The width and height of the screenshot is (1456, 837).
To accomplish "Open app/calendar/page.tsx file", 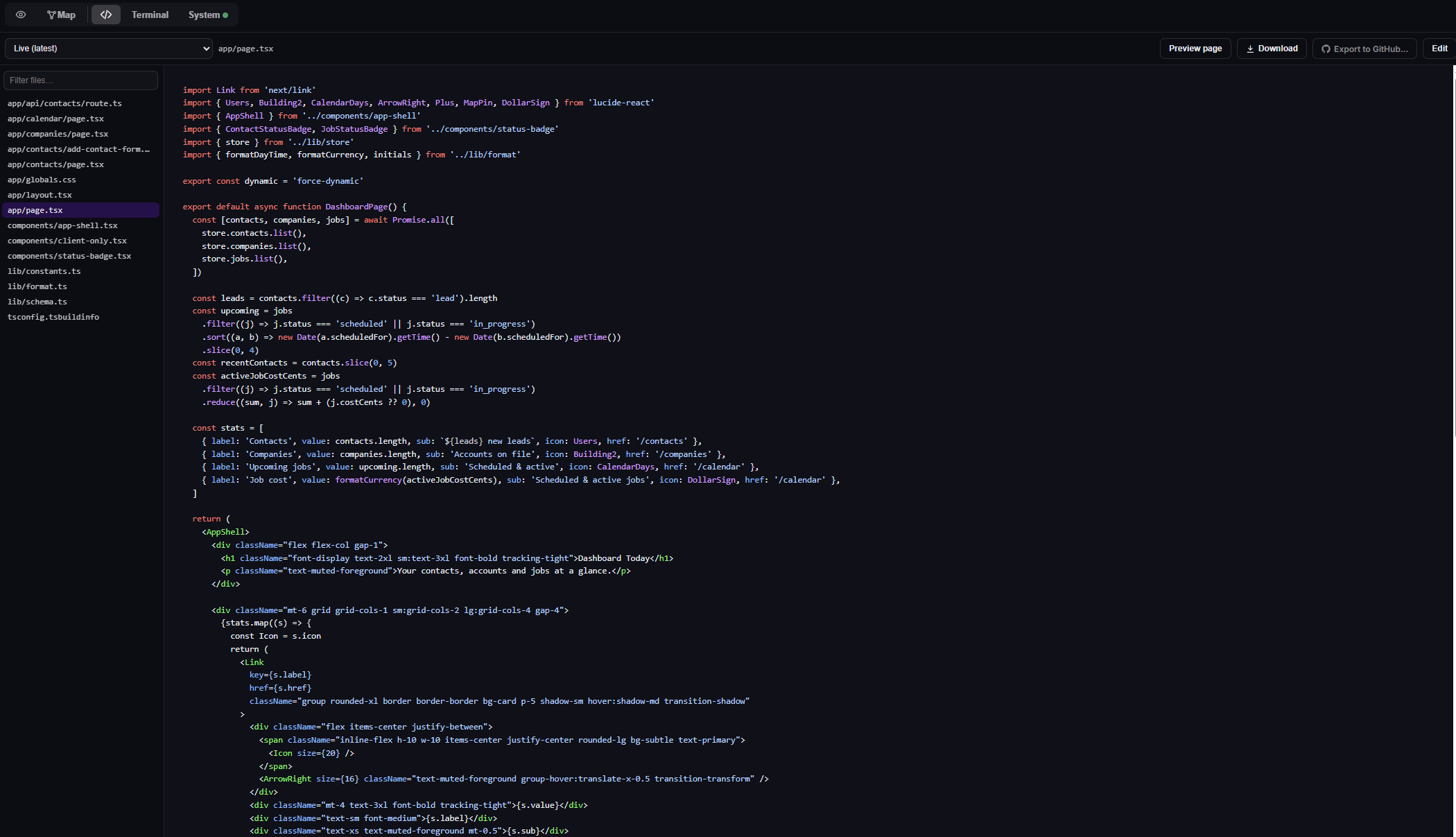I will [x=80, y=119].
